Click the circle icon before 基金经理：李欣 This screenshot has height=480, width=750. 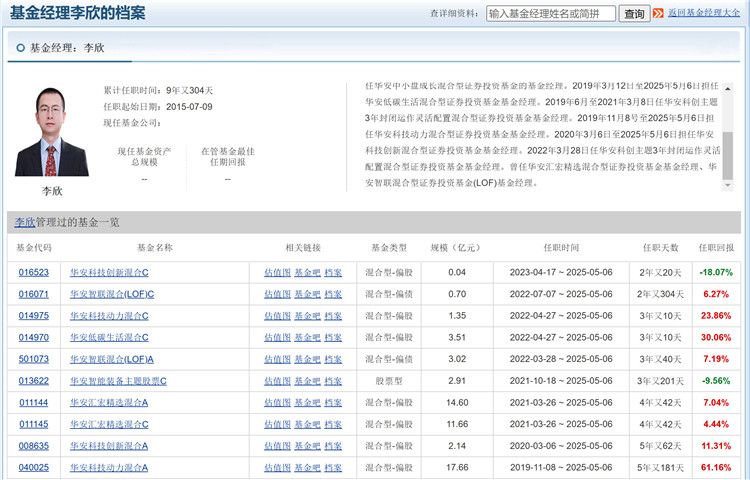20,47
